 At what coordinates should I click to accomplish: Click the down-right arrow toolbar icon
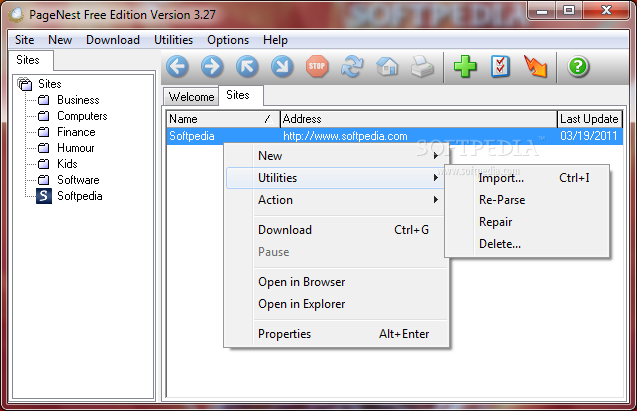[x=282, y=66]
